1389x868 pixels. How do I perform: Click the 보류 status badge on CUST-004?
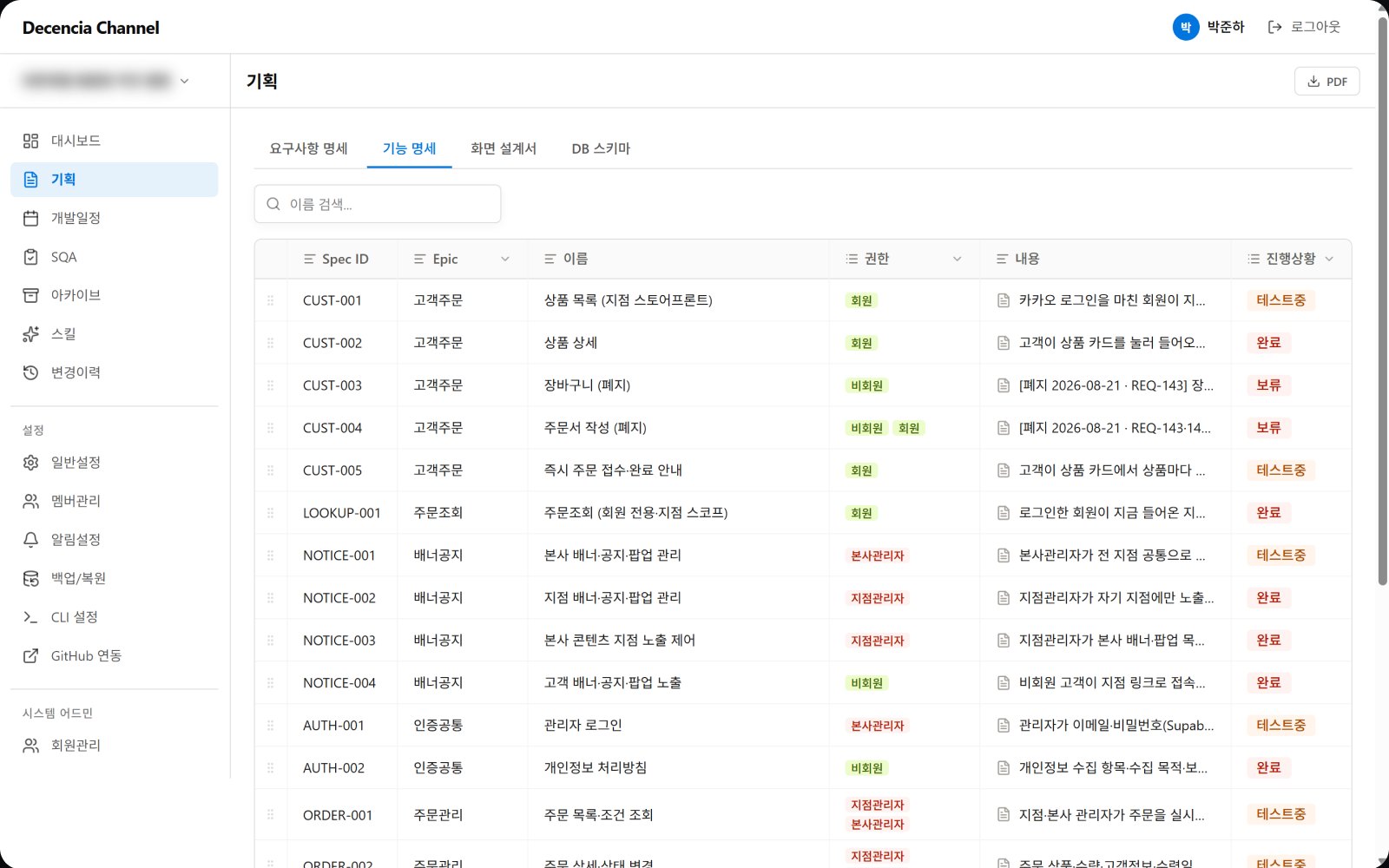coord(1269,428)
